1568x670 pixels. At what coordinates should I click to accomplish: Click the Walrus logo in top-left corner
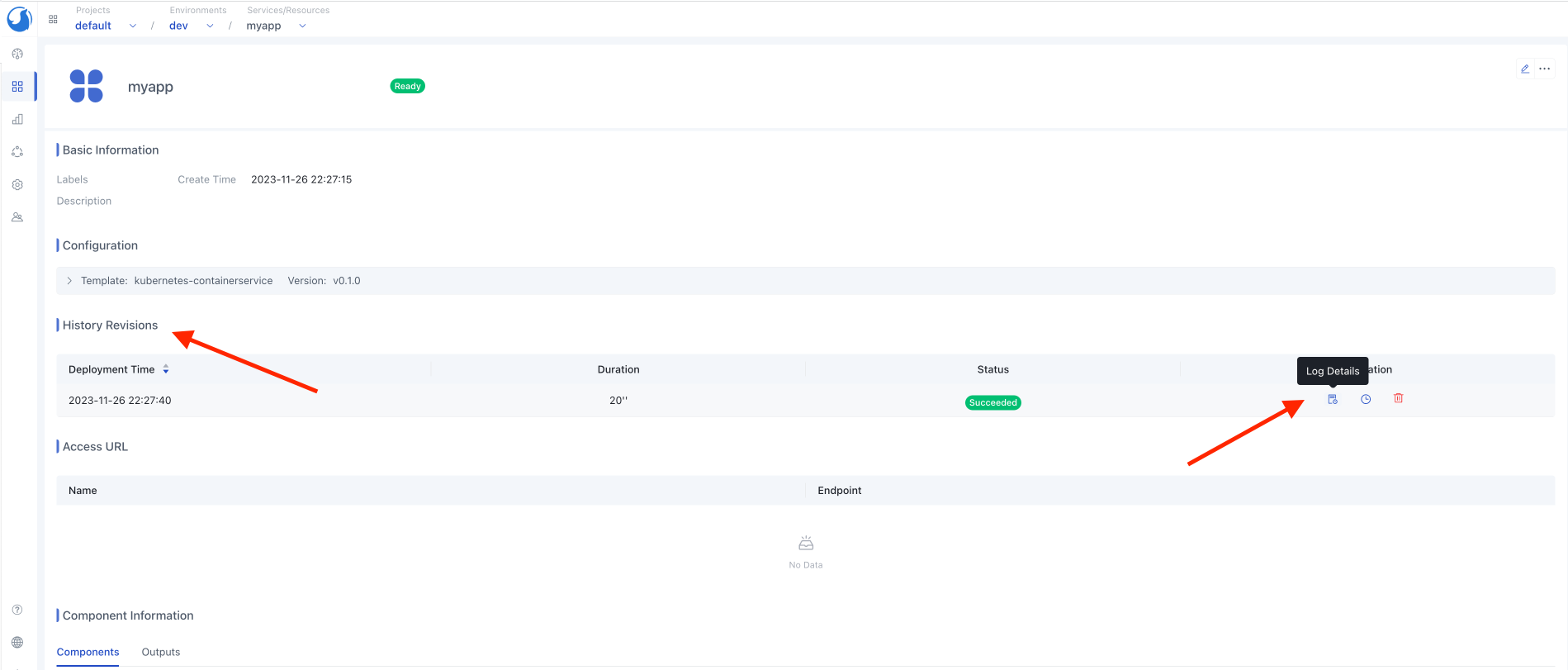pyautogui.click(x=19, y=18)
